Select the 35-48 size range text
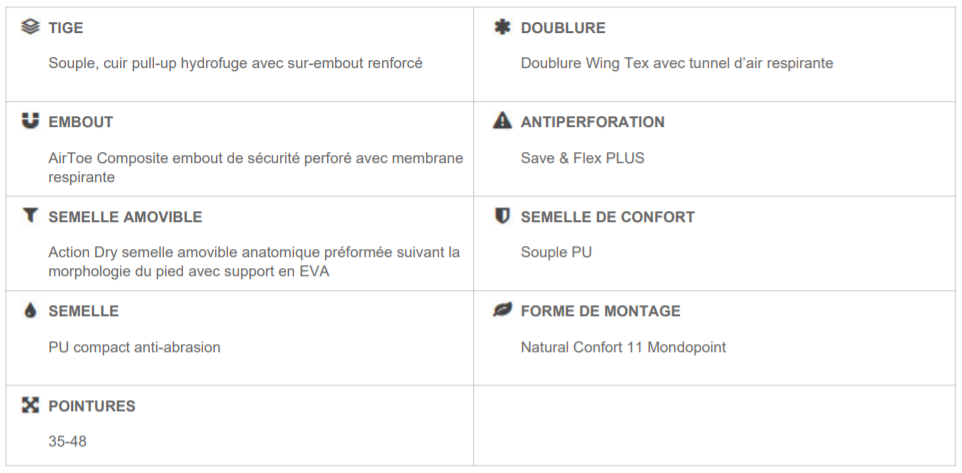 point(67,441)
